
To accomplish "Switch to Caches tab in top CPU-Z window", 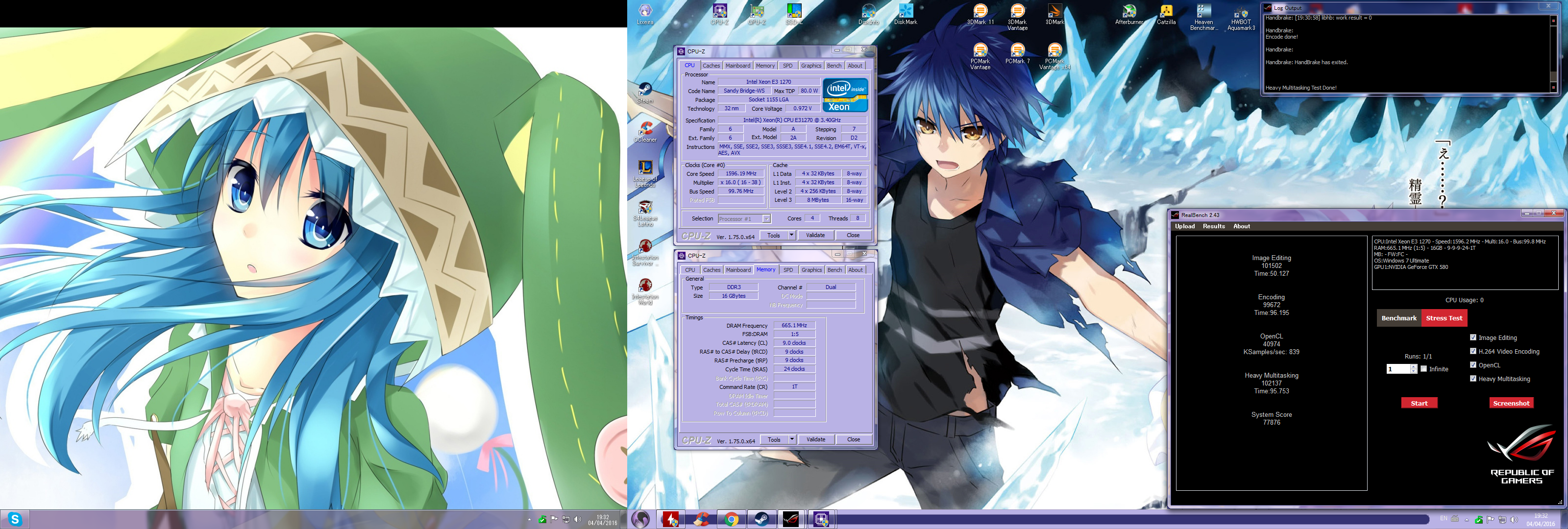I will pos(710,66).
